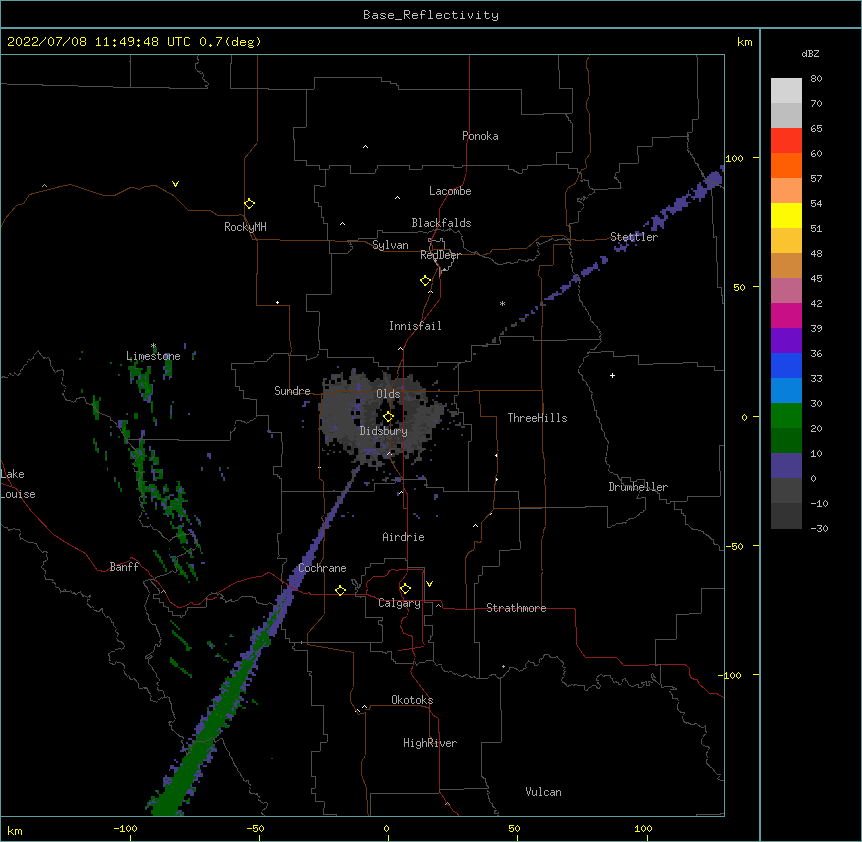Click the Didsbury label

[x=384, y=431]
